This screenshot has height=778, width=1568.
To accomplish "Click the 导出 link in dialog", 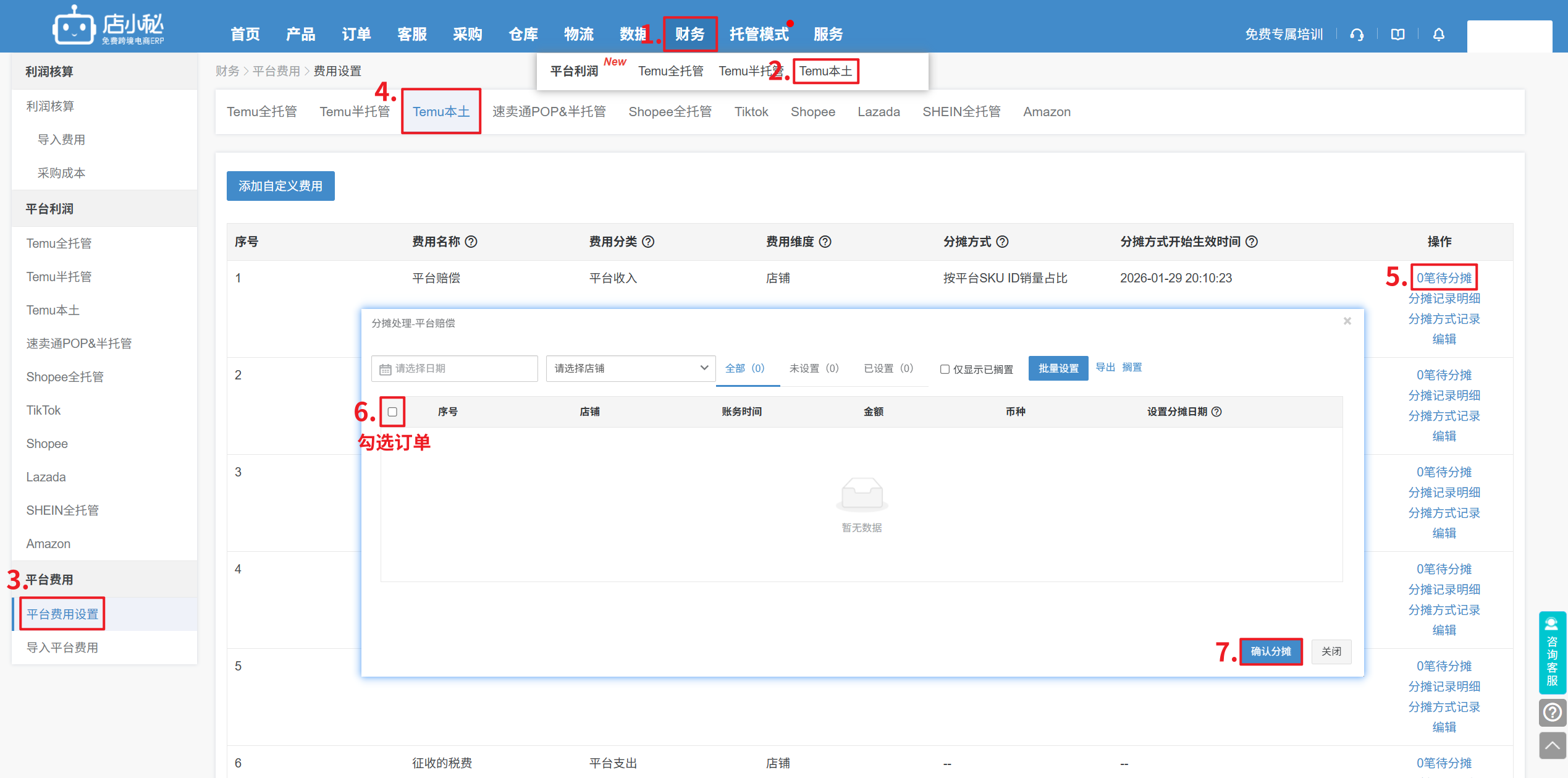I will pos(1105,367).
